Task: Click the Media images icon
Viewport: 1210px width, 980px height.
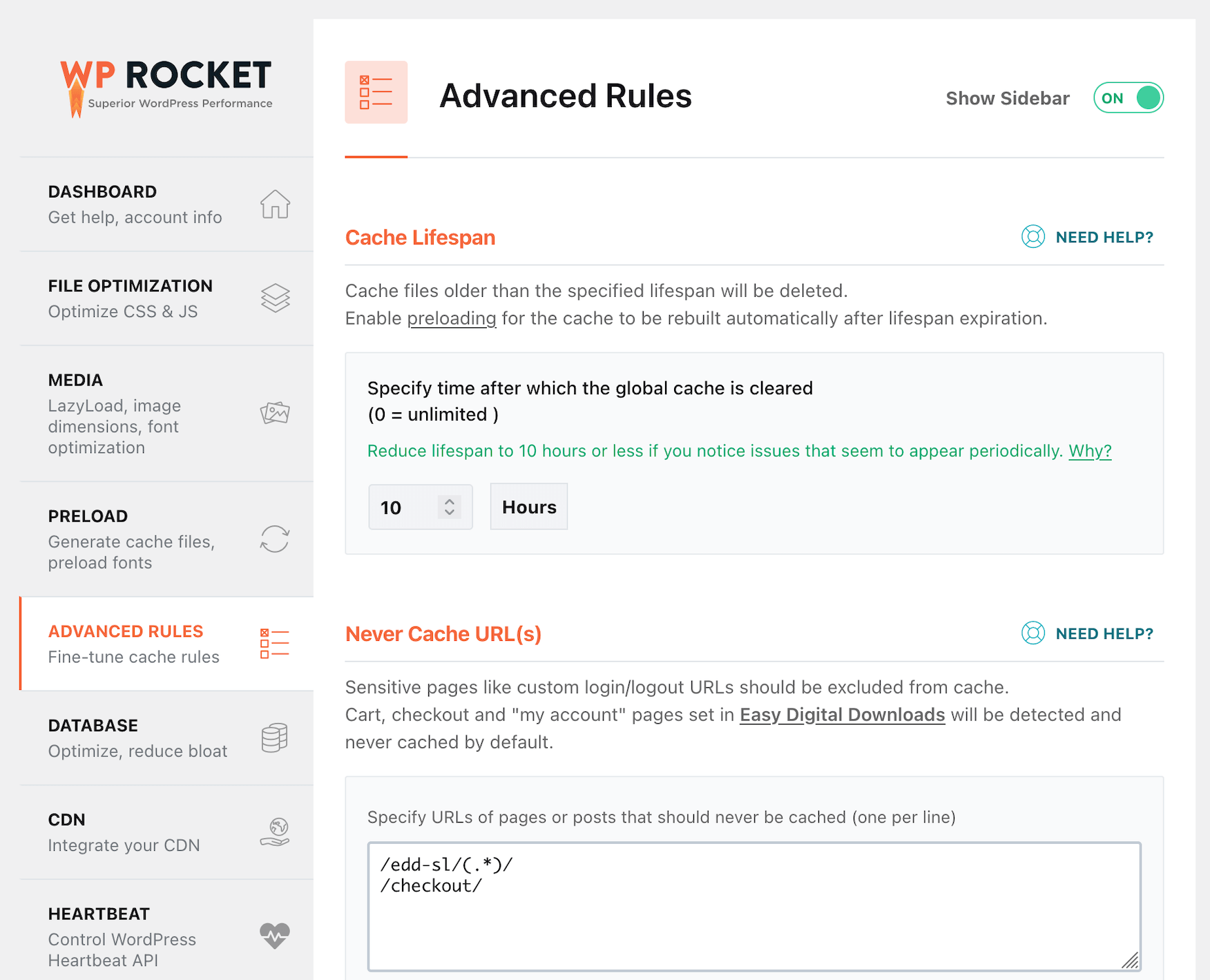Action: pos(275,413)
